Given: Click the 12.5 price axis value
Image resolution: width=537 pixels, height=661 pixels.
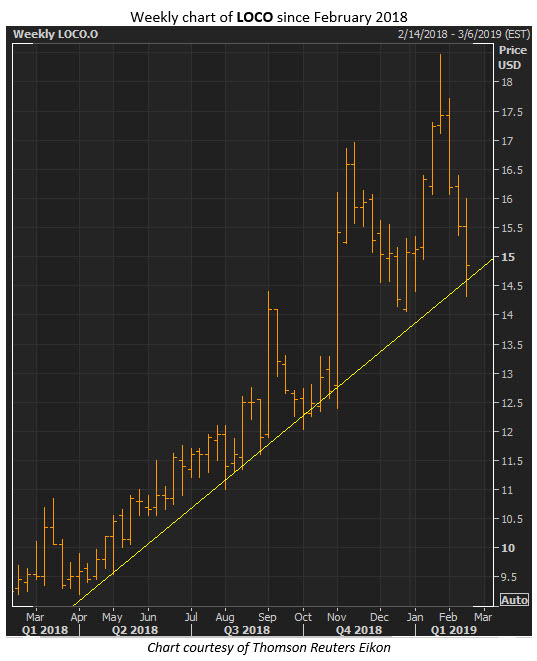Looking at the screenshot, I should pyautogui.click(x=511, y=403).
